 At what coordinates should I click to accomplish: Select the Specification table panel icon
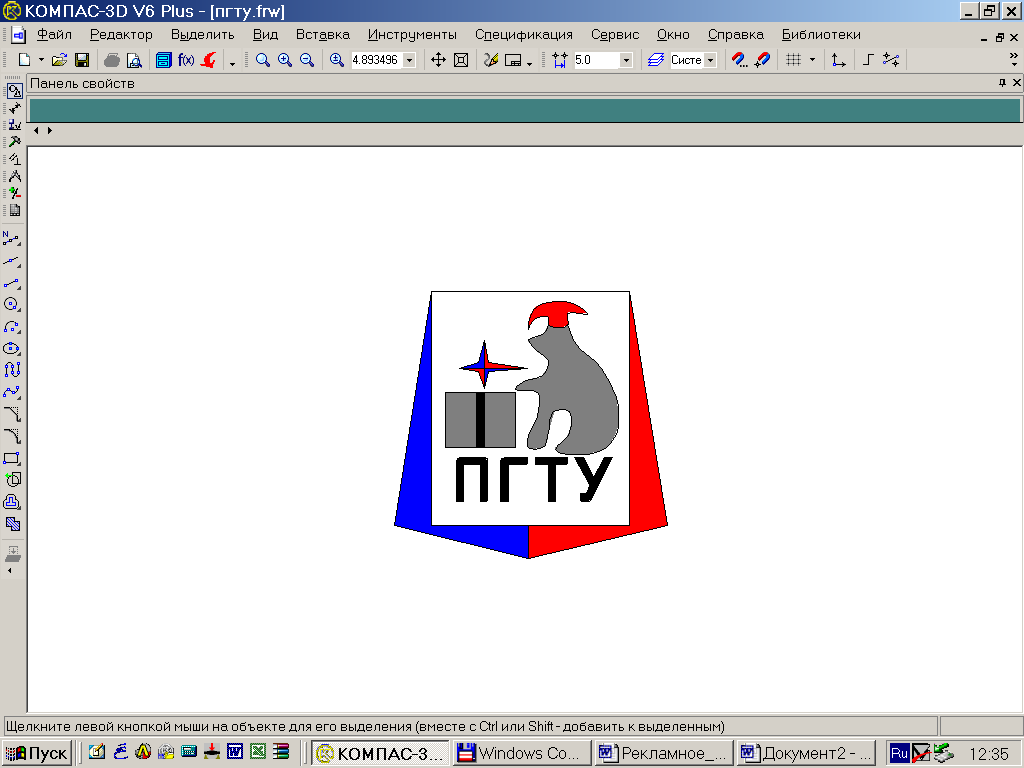[x=14, y=210]
